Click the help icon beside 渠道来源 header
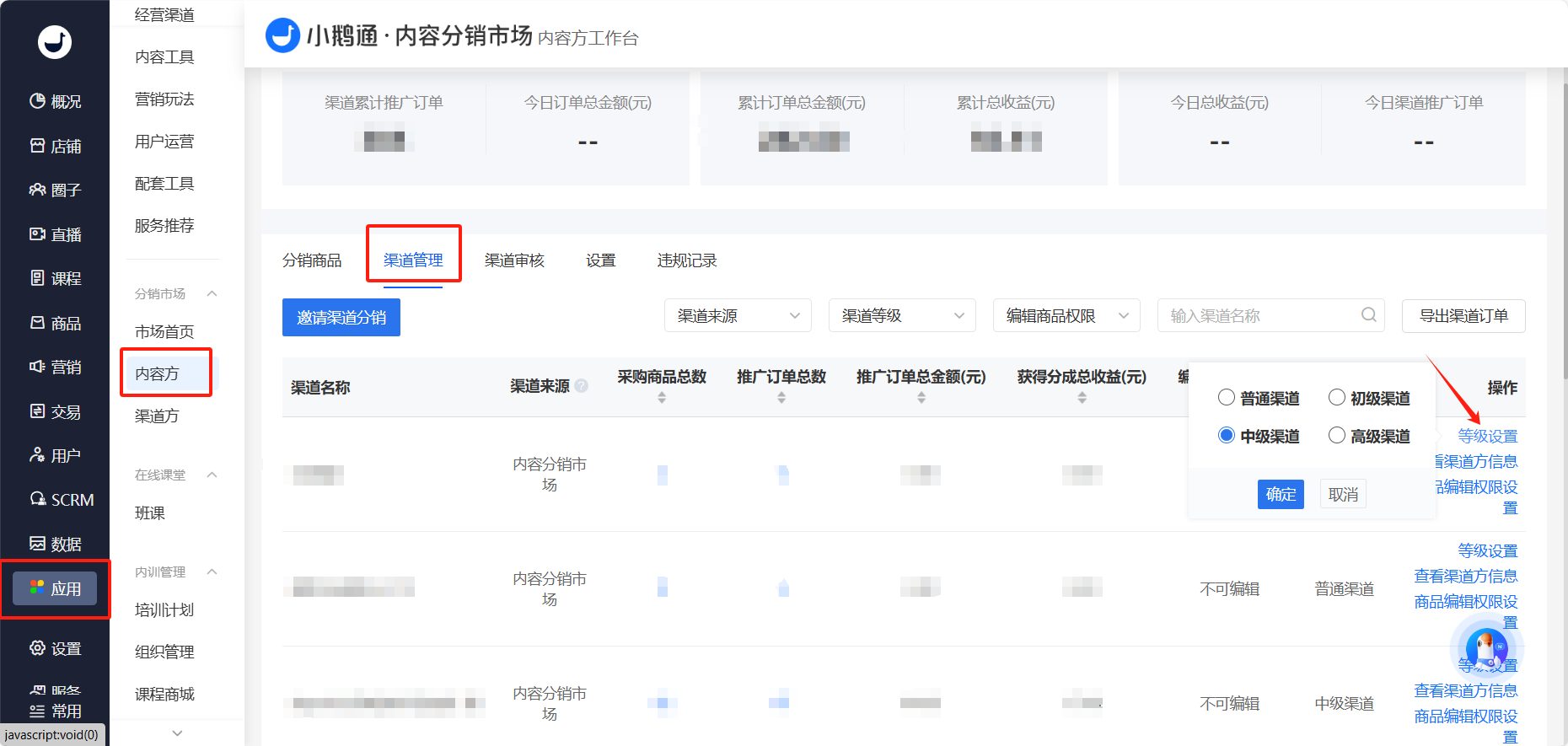This screenshot has width=1568, height=746. tap(581, 386)
